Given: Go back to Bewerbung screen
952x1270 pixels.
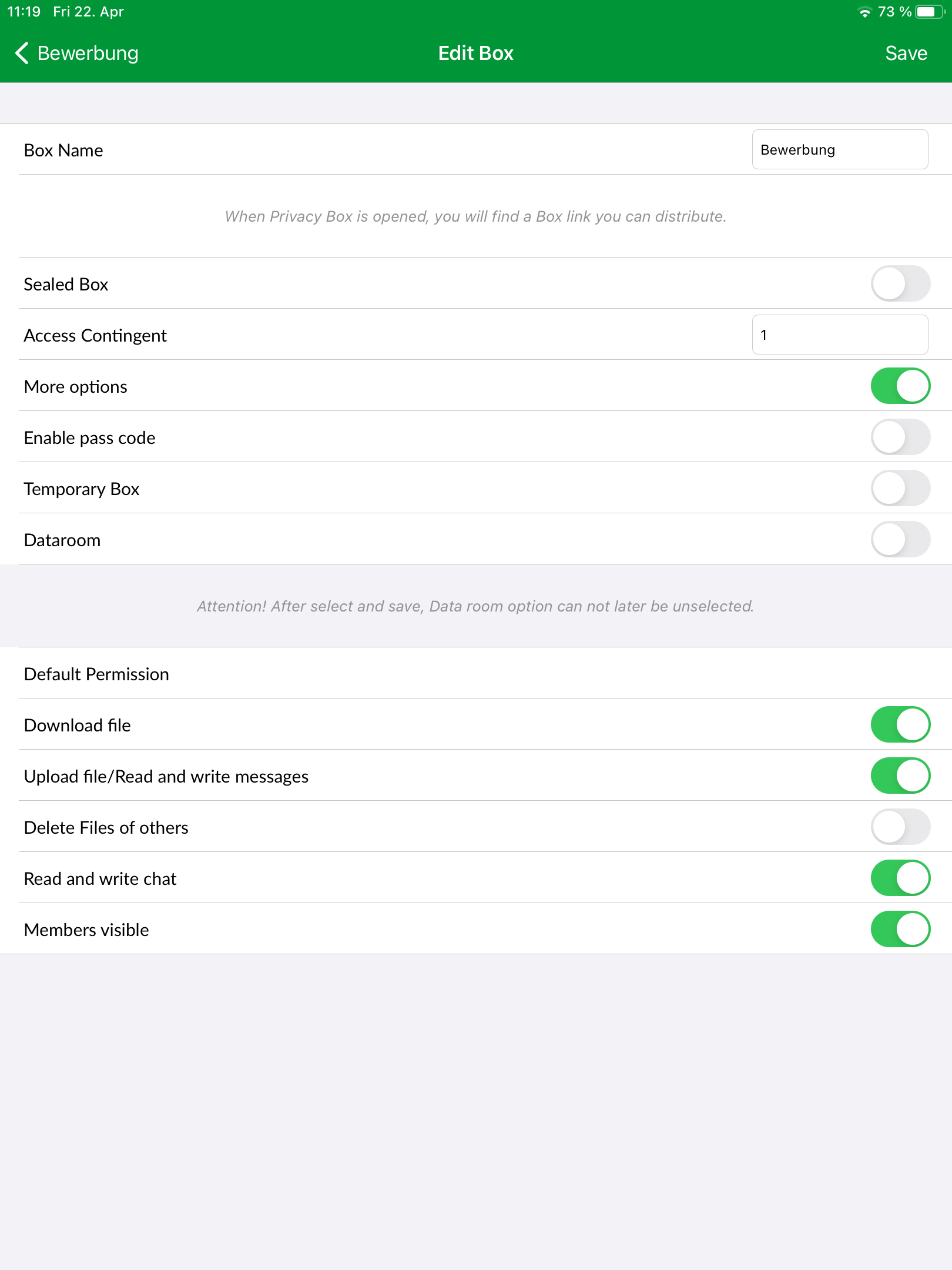Looking at the screenshot, I should coord(76,53).
